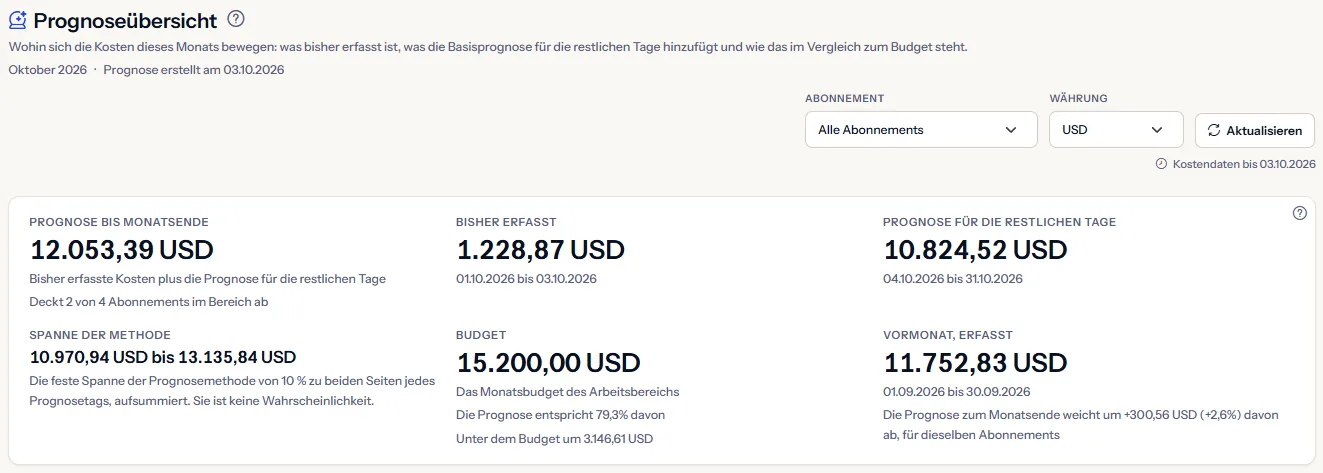Viewport: 1323px width, 473px height.
Task: Click the 10.824,52 USD remaining days value
Action: coord(976,249)
